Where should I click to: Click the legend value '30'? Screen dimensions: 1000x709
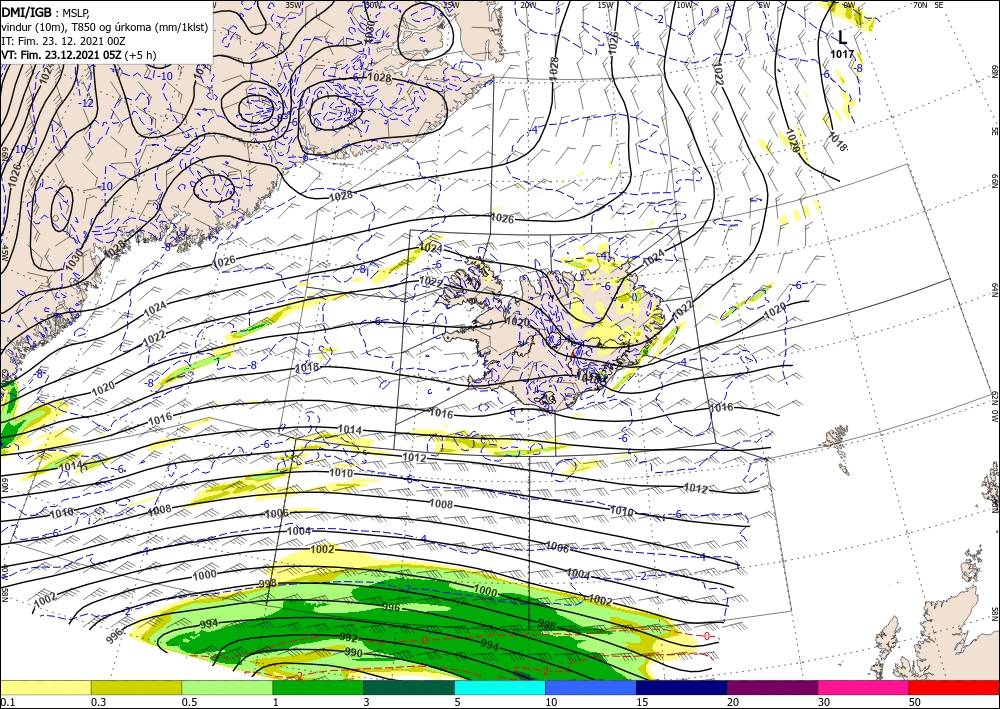tap(824, 702)
